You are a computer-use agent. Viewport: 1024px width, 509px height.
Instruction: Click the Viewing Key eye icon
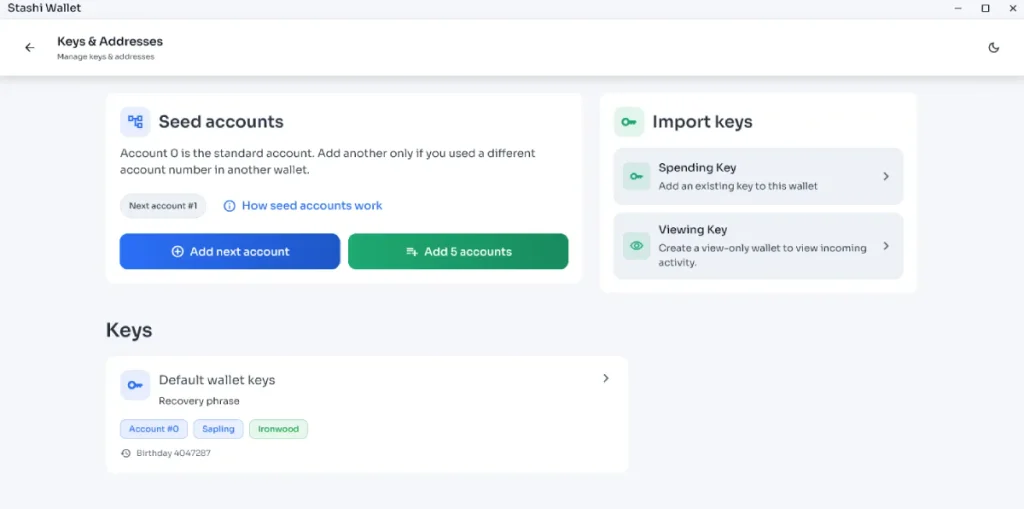tap(637, 246)
